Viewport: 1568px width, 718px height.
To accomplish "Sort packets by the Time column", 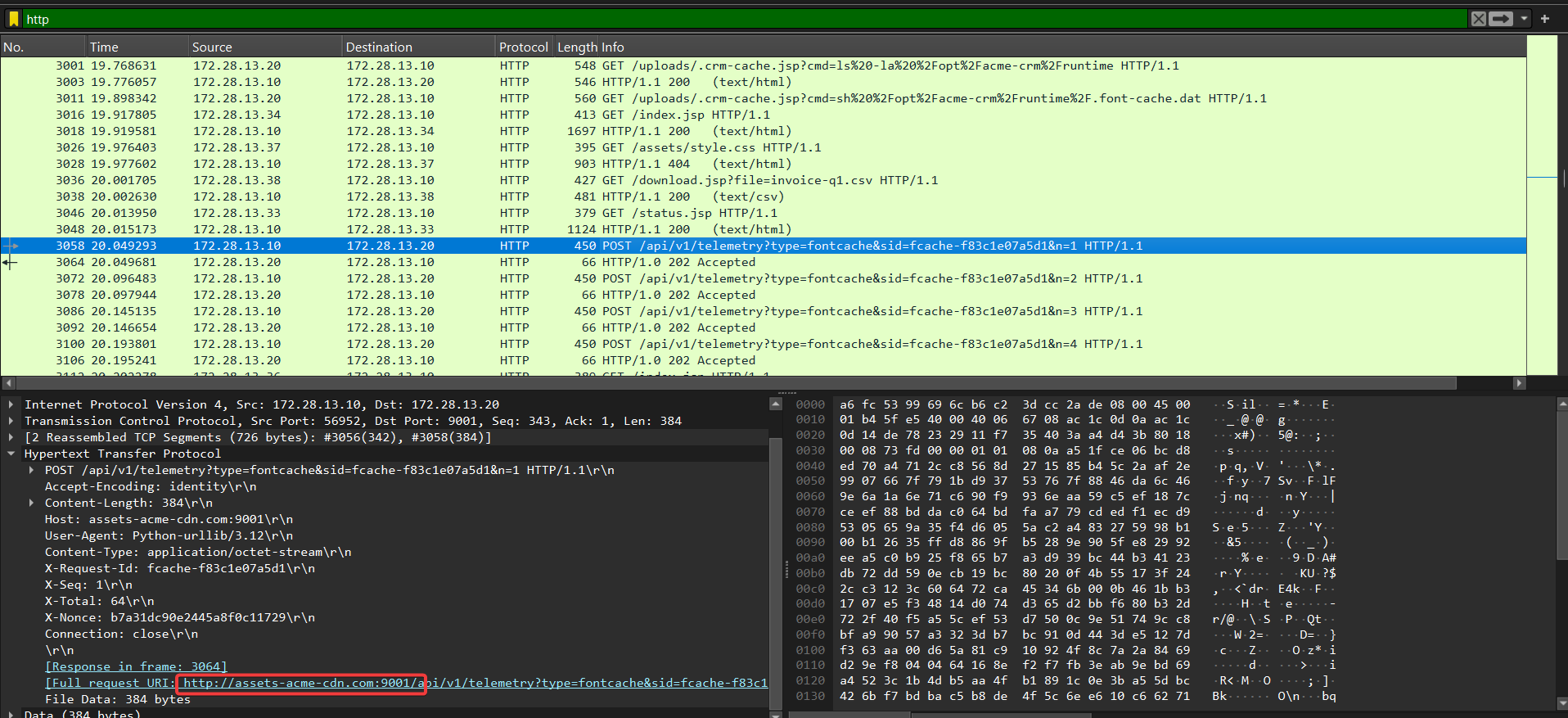I will point(137,47).
